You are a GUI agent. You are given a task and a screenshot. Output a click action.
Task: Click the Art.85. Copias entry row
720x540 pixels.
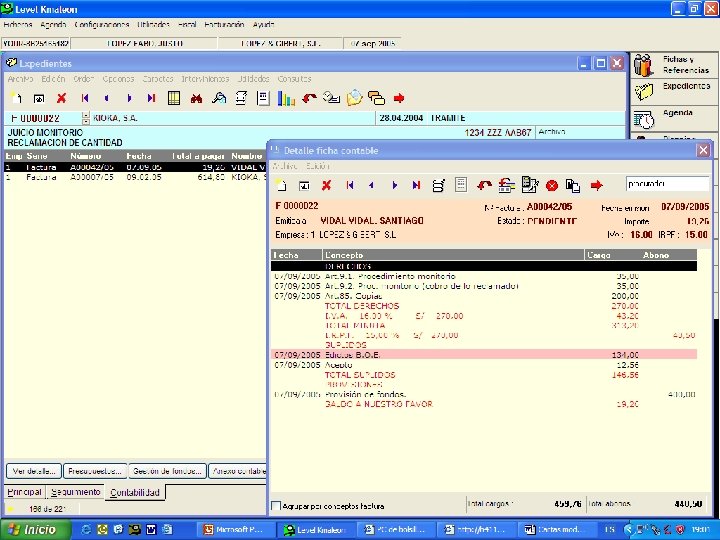[484, 296]
